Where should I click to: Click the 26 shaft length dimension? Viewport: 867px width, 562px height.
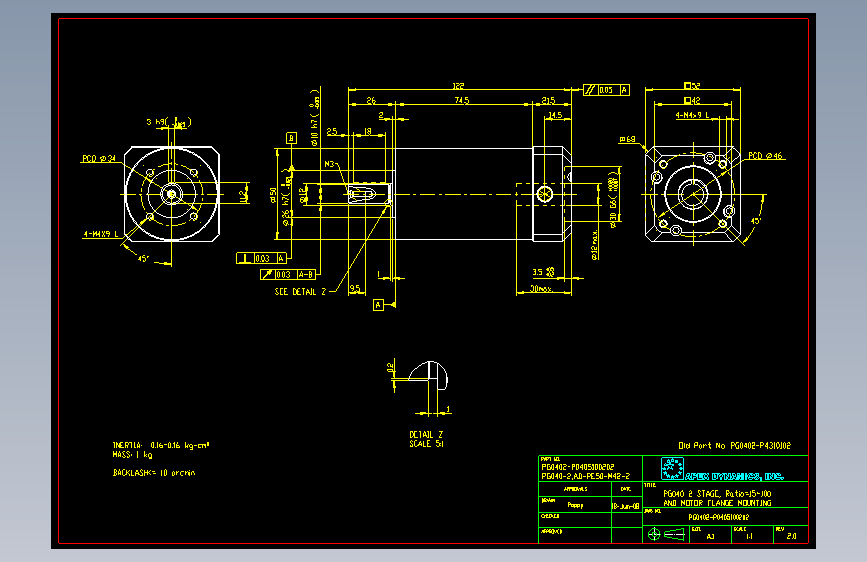click(371, 100)
